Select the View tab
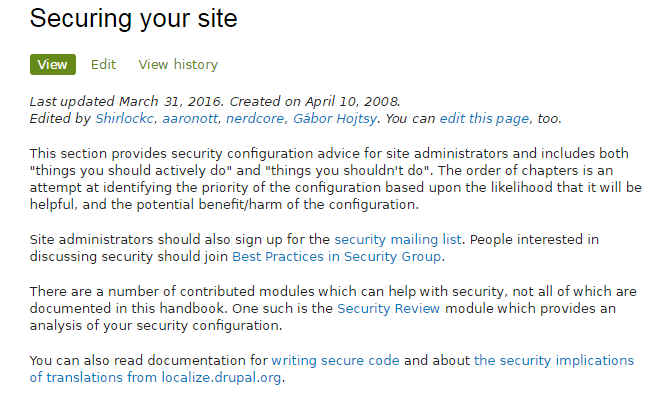Screen dimensions: 658x394 coord(53,65)
